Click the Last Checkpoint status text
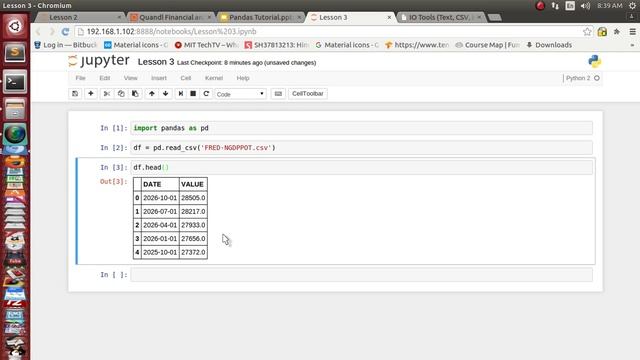Screen dimensions: 640x360 click(x=247, y=62)
